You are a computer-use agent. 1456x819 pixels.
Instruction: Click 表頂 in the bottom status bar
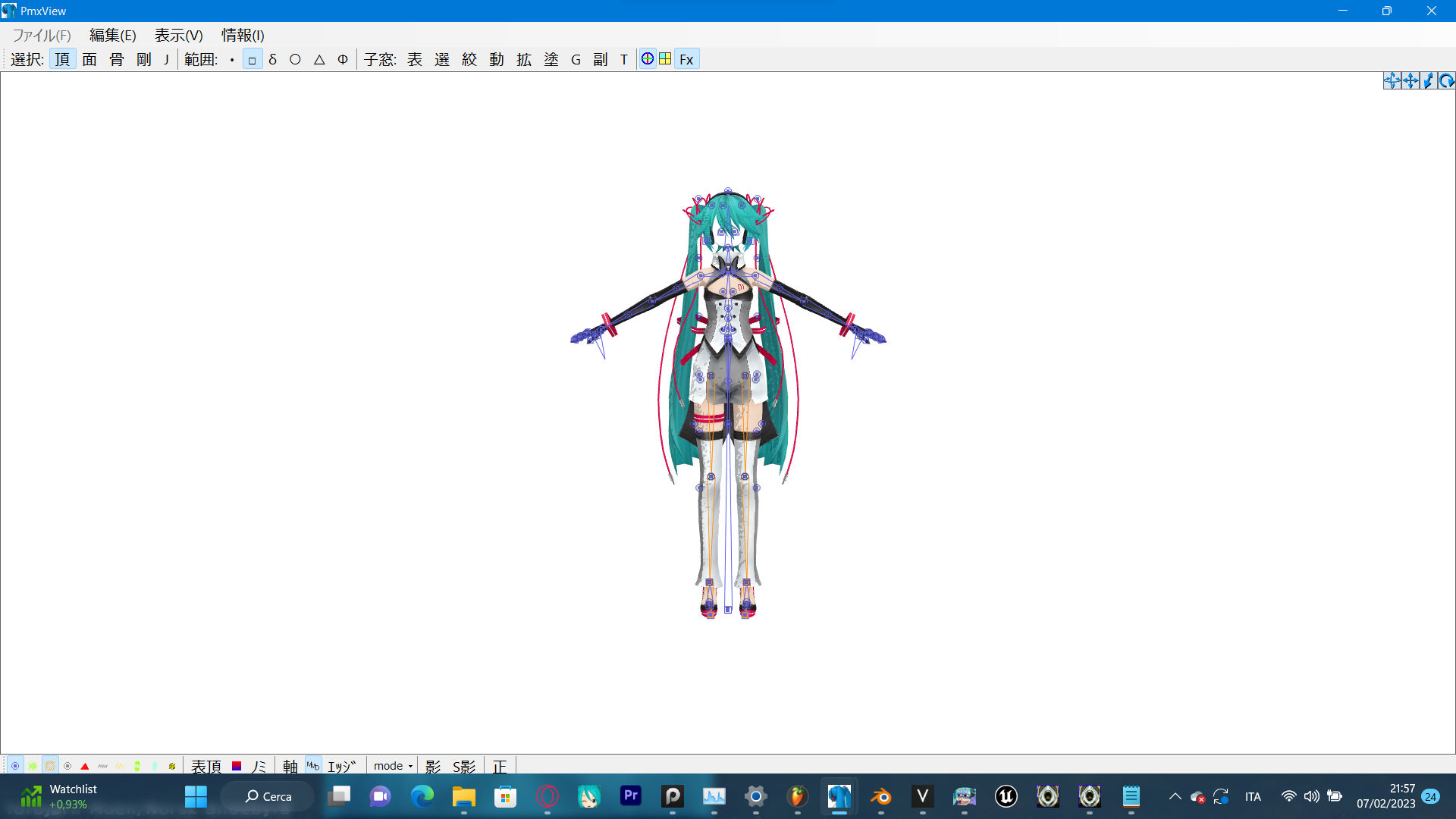click(x=205, y=766)
